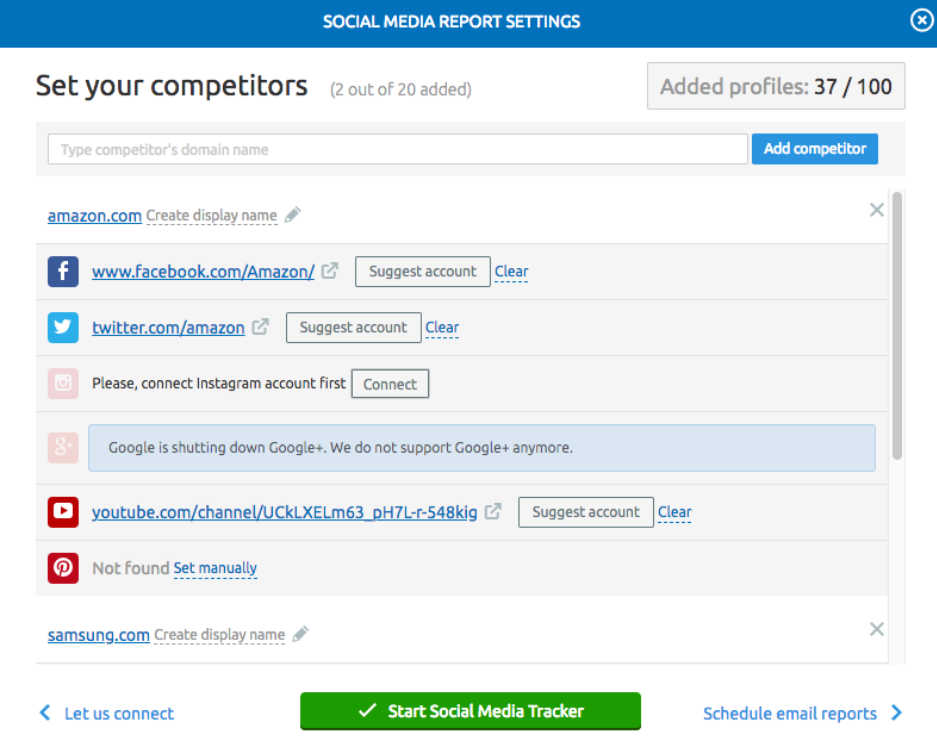Image resolution: width=937 pixels, height=751 pixels.
Task: Connect Instagram account button
Action: point(390,384)
